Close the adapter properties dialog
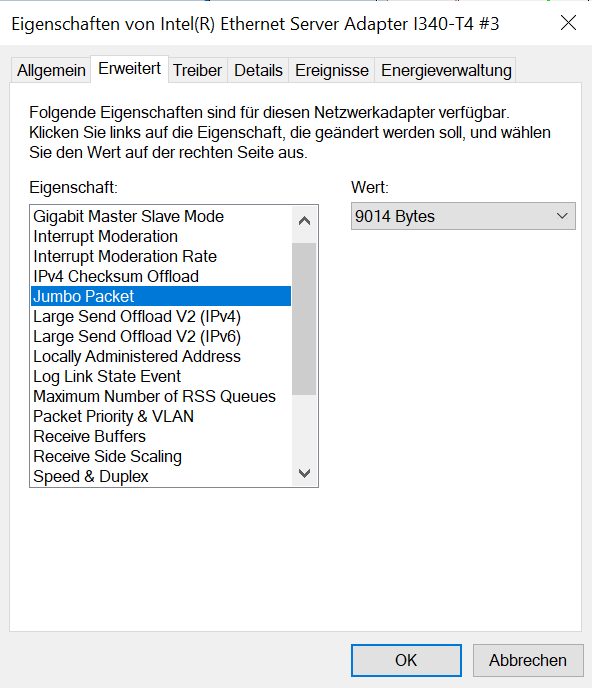592x688 pixels. coord(568,23)
